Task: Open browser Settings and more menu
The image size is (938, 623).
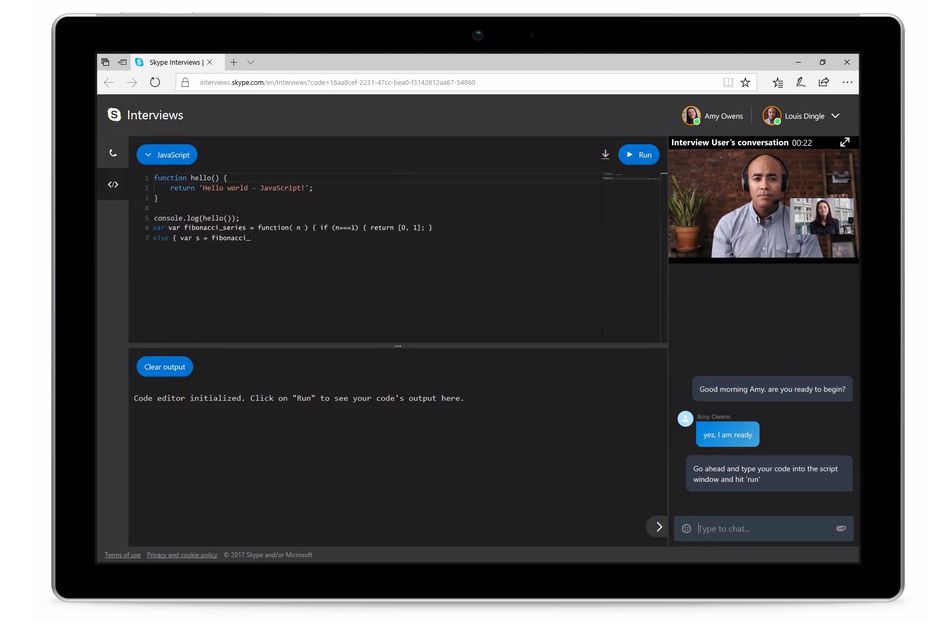Action: click(847, 83)
